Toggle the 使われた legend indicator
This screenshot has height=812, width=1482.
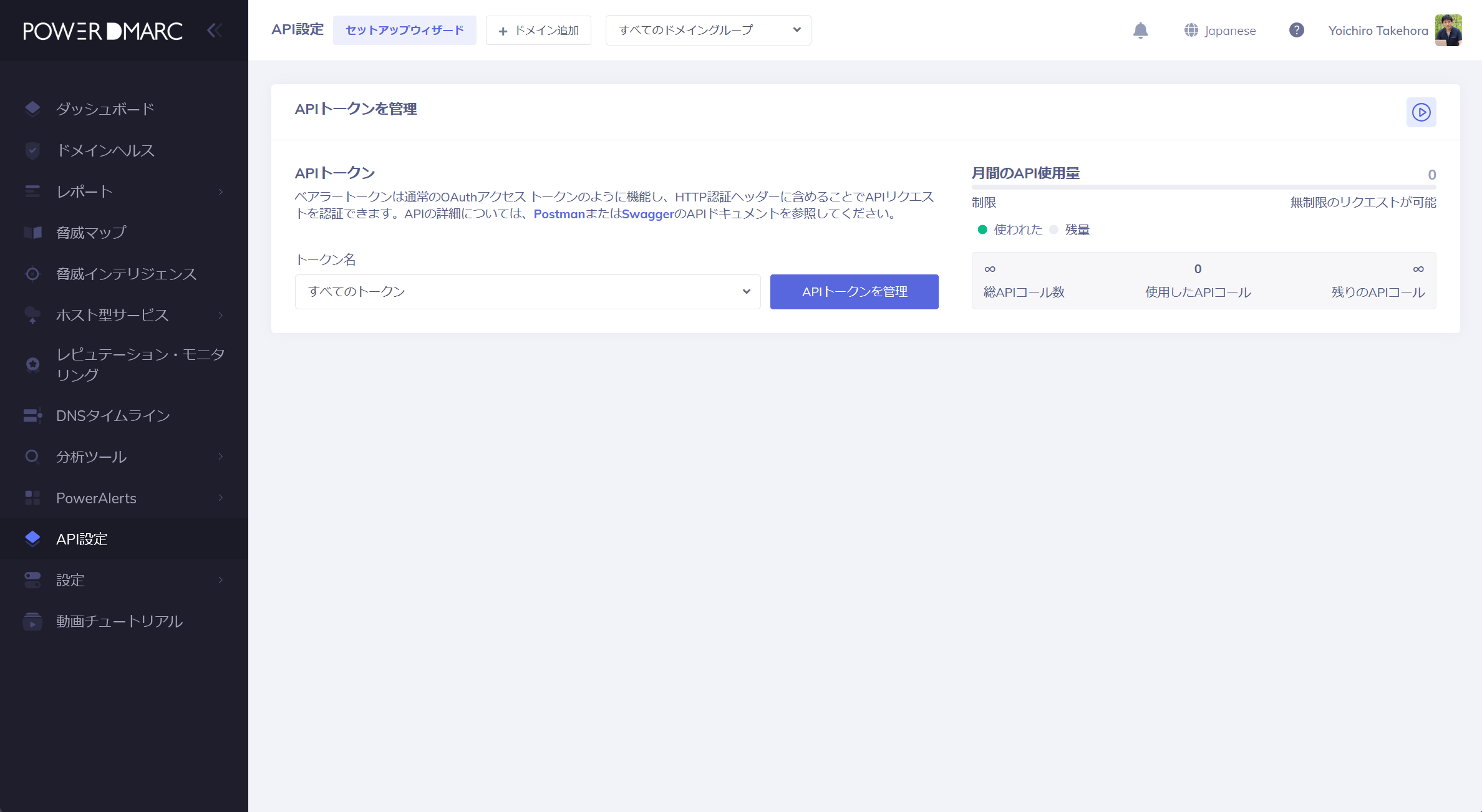click(x=982, y=230)
